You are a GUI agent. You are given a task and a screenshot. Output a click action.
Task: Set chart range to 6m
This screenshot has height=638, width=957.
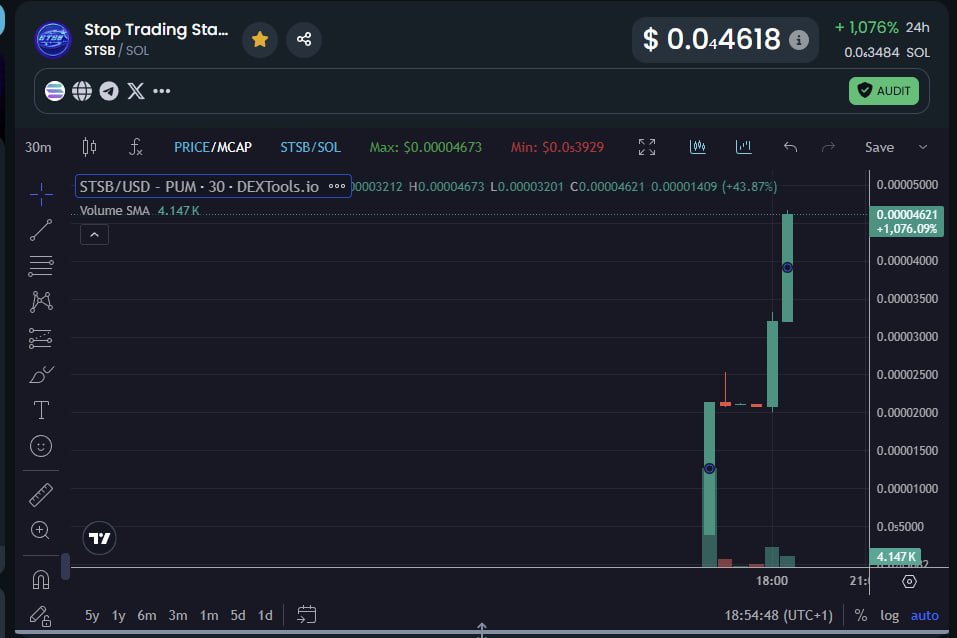[x=146, y=615]
